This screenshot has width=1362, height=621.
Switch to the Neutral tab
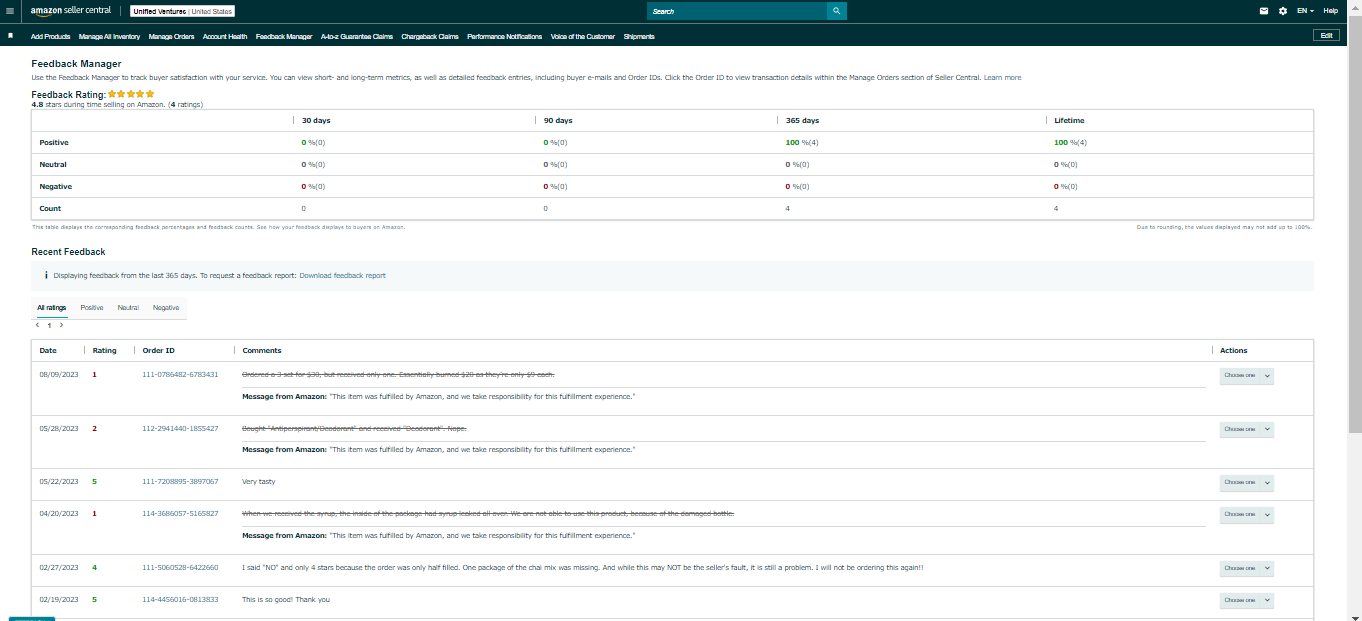(x=128, y=308)
